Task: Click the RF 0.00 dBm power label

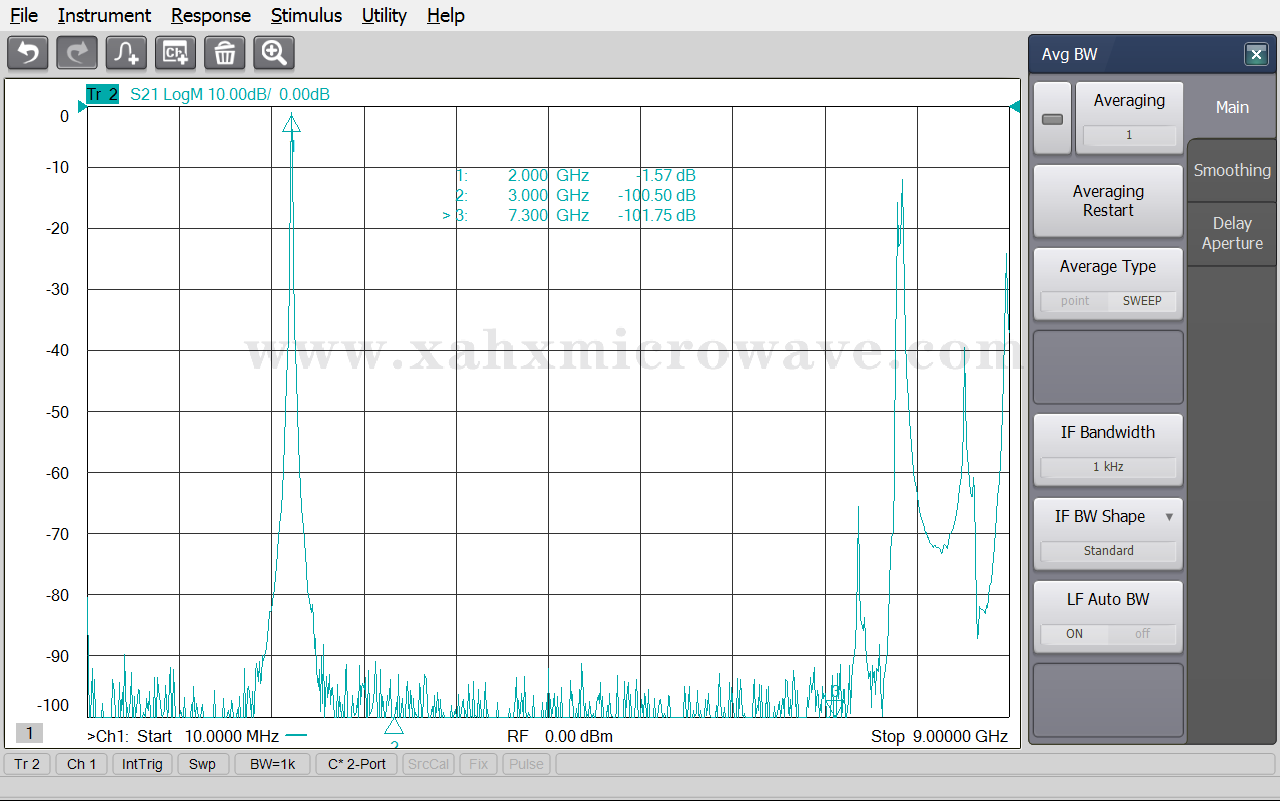Action: click(560, 736)
